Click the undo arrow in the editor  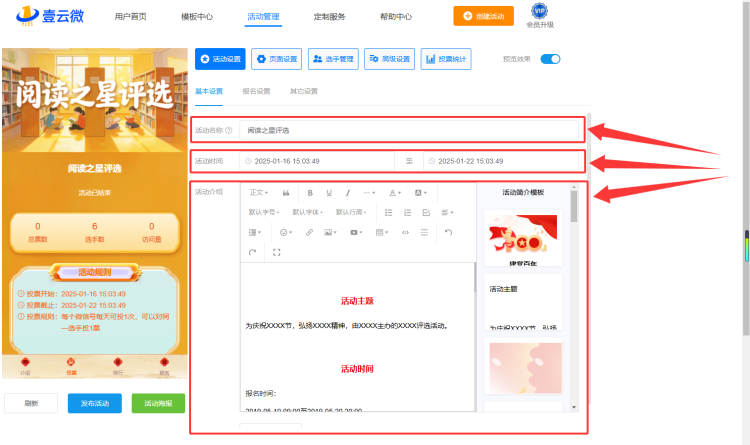point(448,233)
